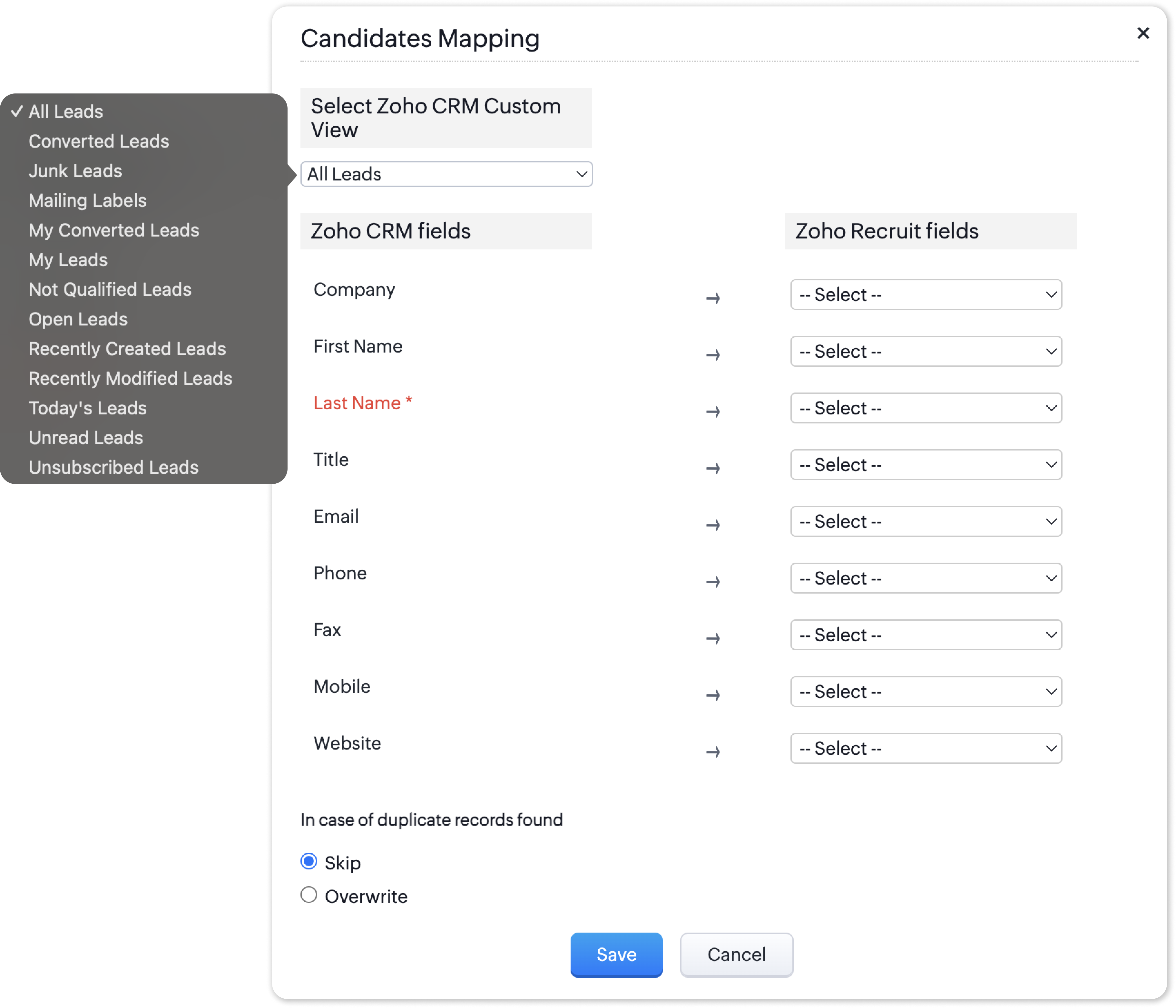Image resolution: width=1176 pixels, height=1008 pixels.
Task: Open the Fax field Select dropdown
Action: coord(926,635)
